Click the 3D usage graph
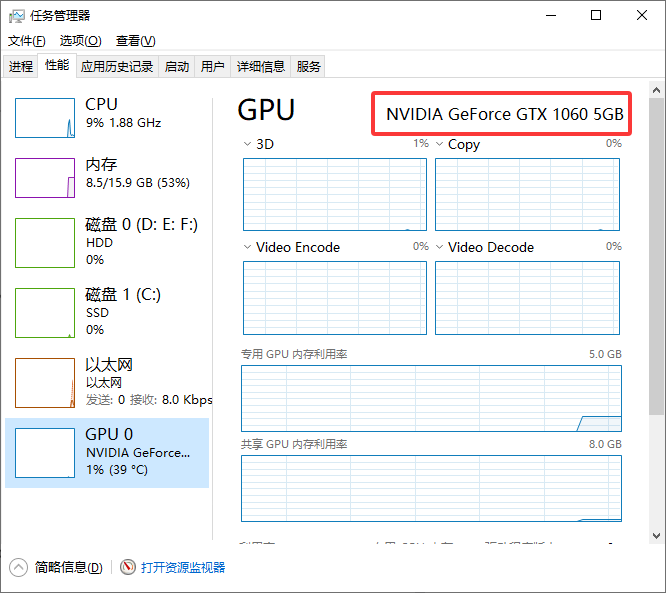666x593 pixels. (335, 195)
